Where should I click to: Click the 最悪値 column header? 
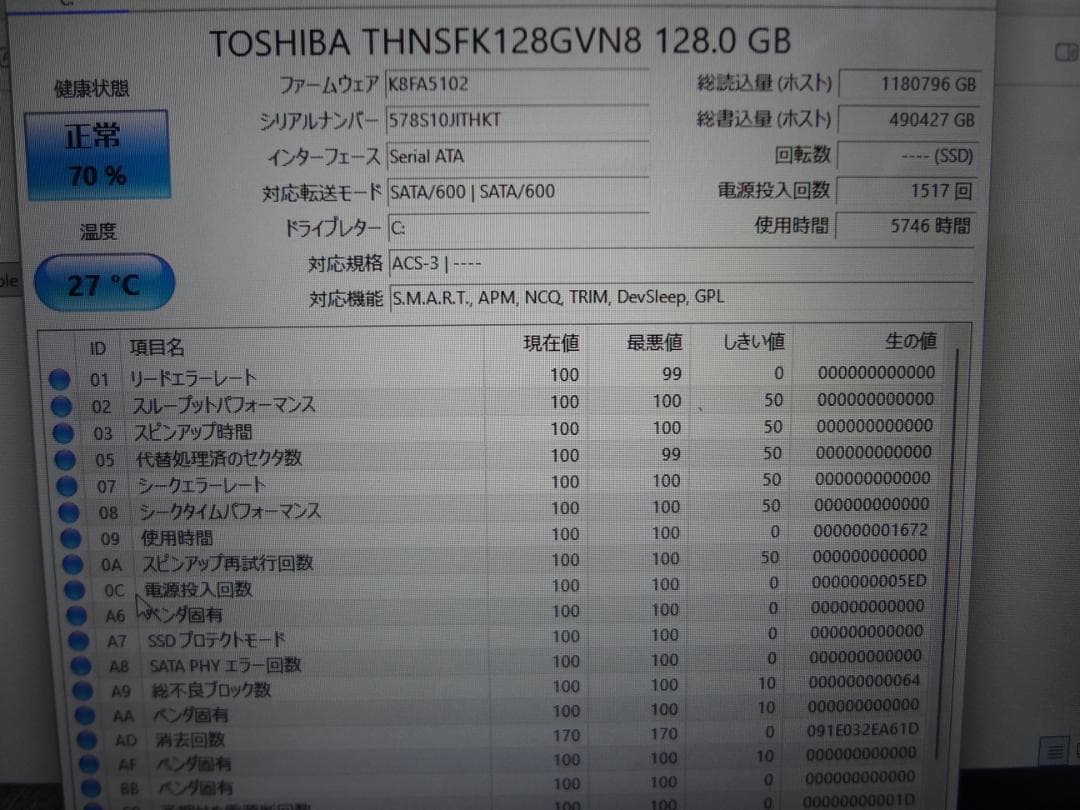point(654,342)
